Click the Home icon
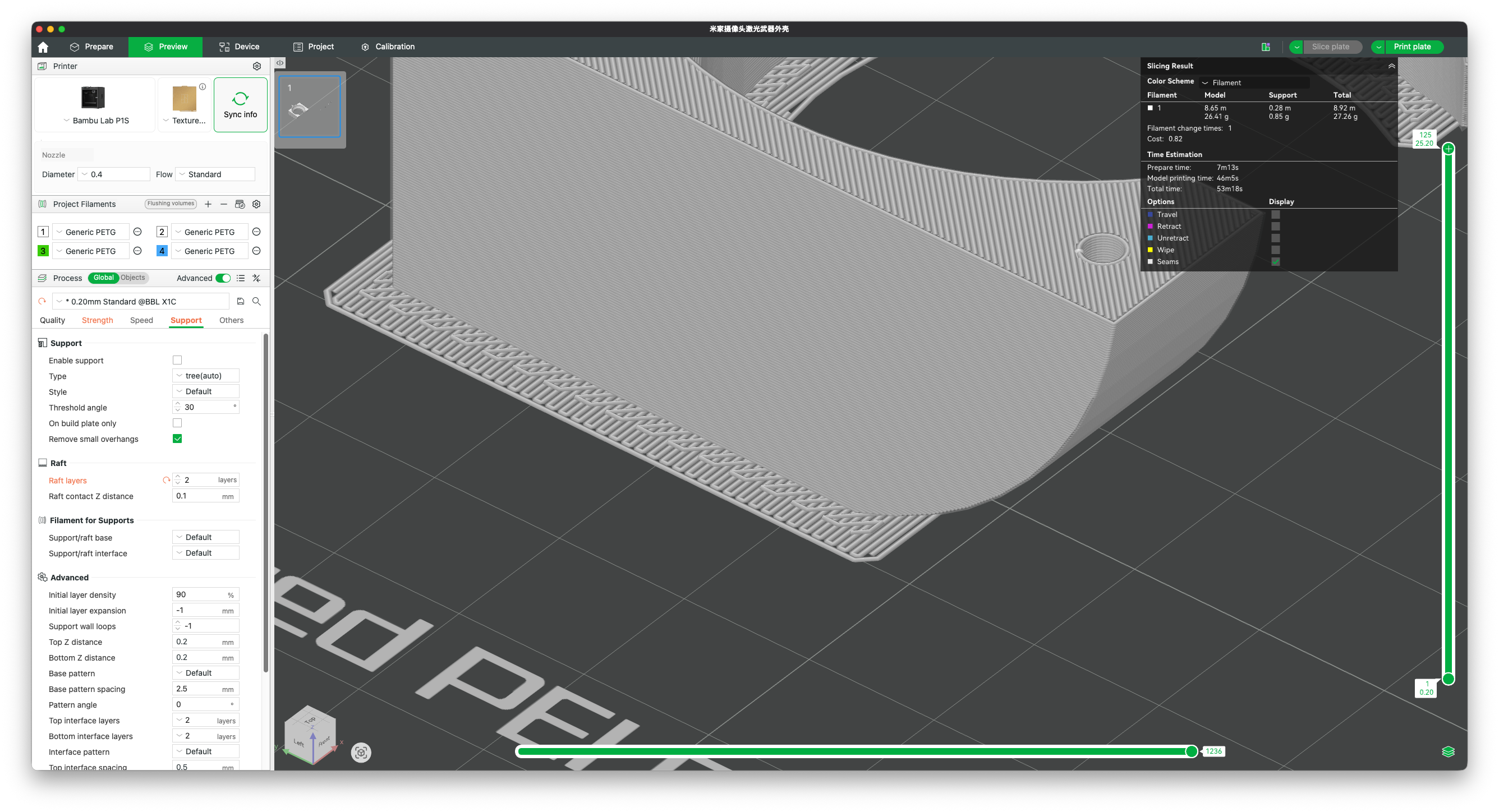The image size is (1499, 812). (x=43, y=47)
